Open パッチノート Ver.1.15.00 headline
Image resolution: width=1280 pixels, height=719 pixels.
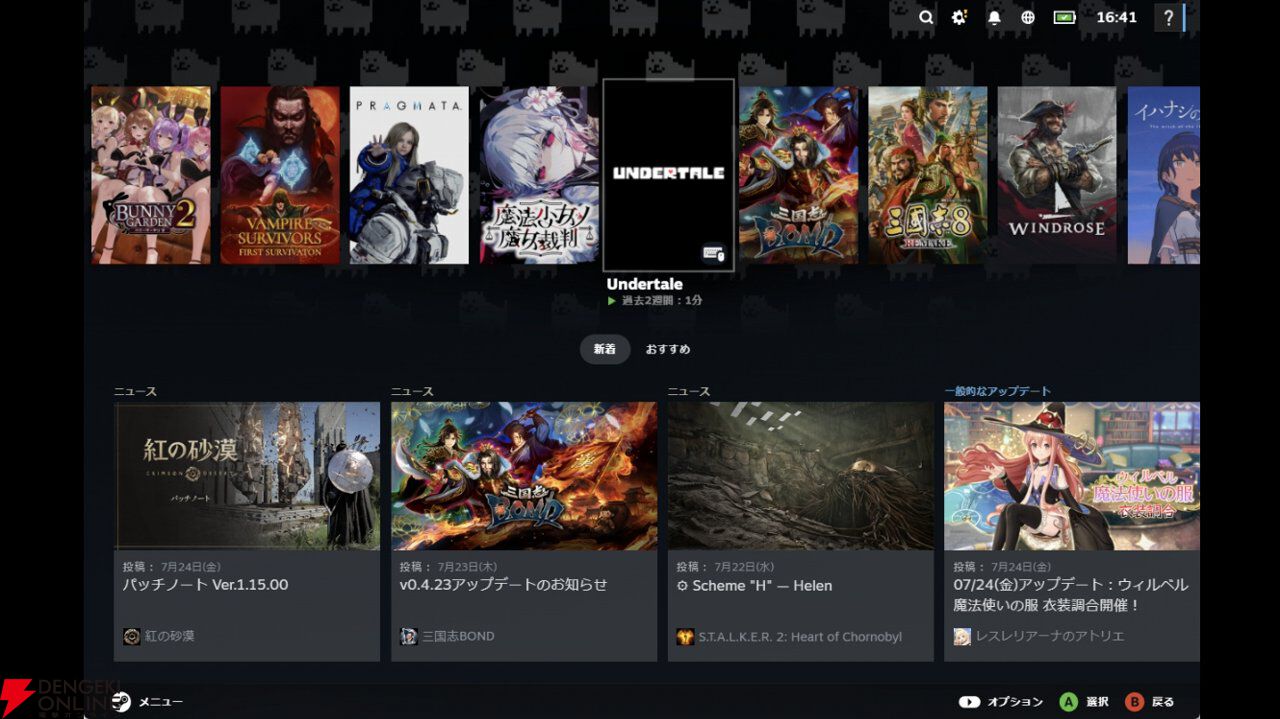click(x=205, y=585)
